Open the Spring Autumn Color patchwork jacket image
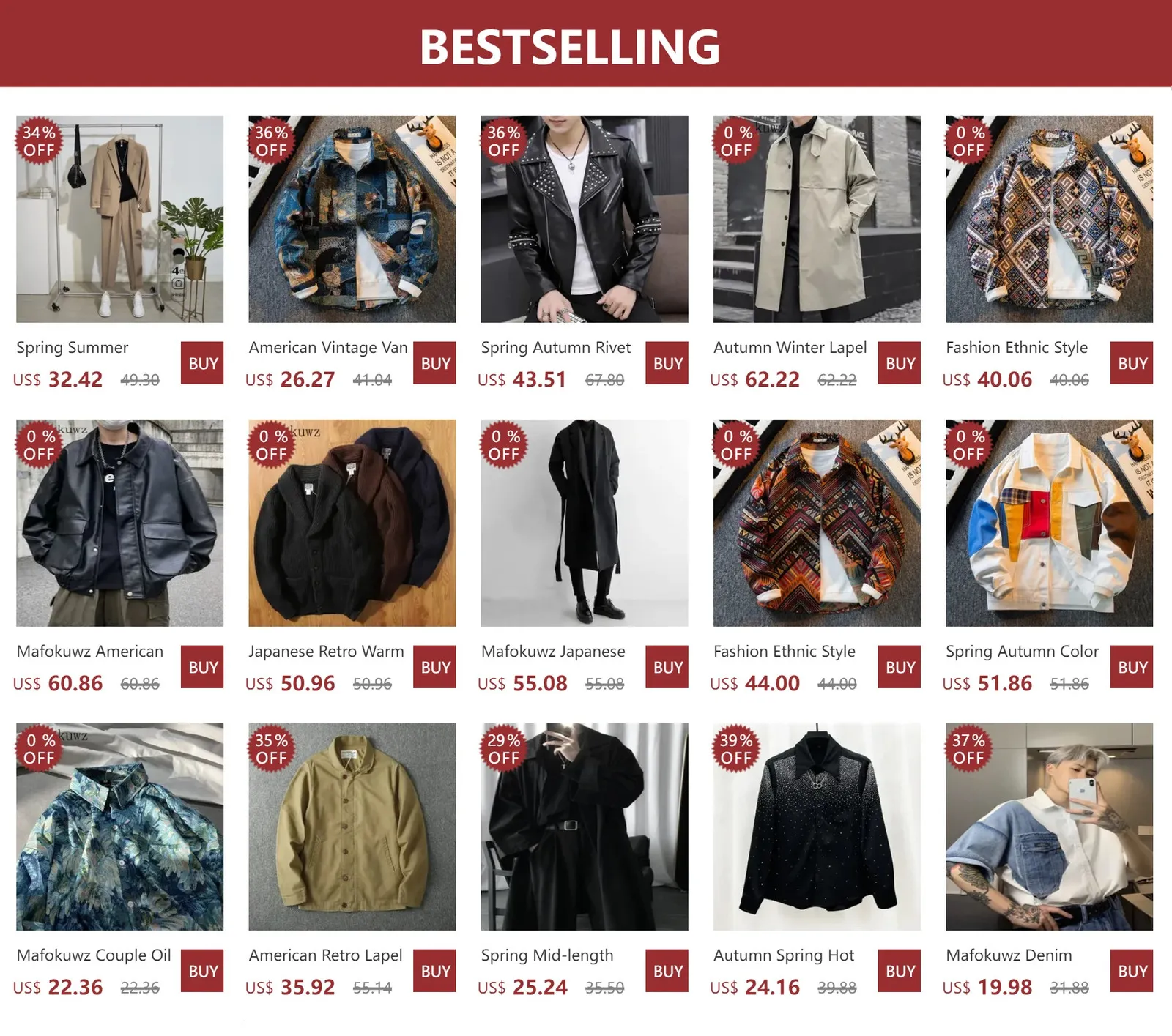This screenshot has width=1172, height=1036. [x=1049, y=523]
